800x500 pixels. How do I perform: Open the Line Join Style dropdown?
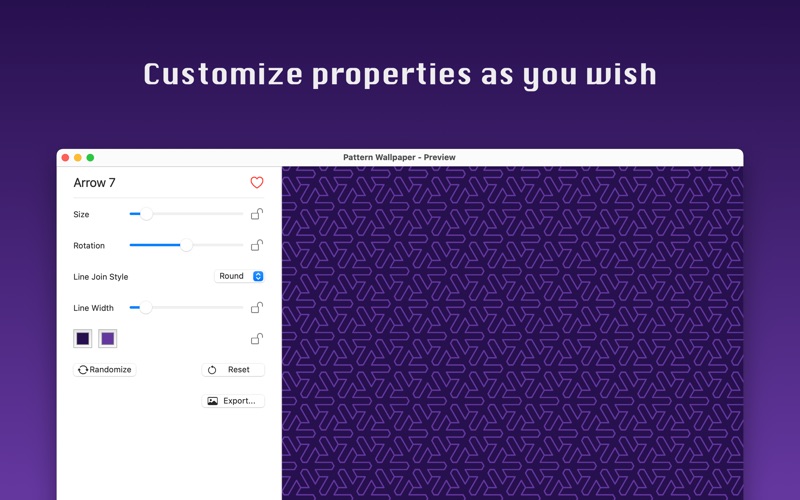coord(239,276)
